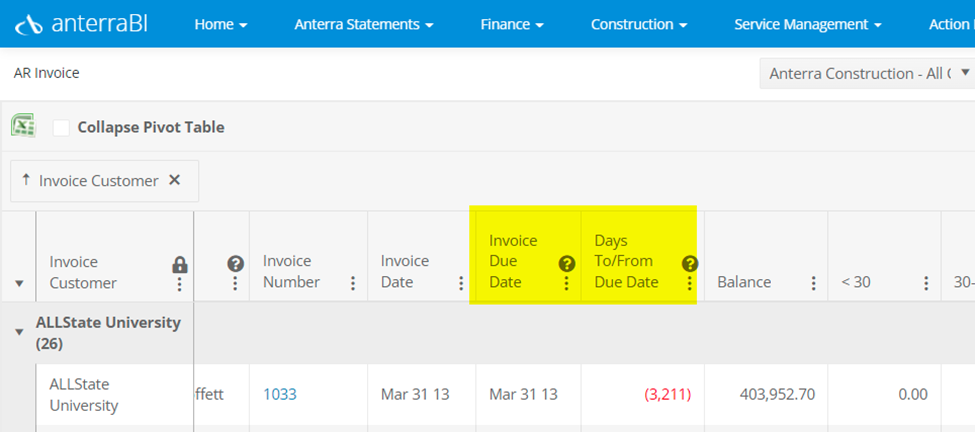This screenshot has height=432, width=975.
Task: Sort by Invoice Due Date column header
Action: [x=513, y=261]
